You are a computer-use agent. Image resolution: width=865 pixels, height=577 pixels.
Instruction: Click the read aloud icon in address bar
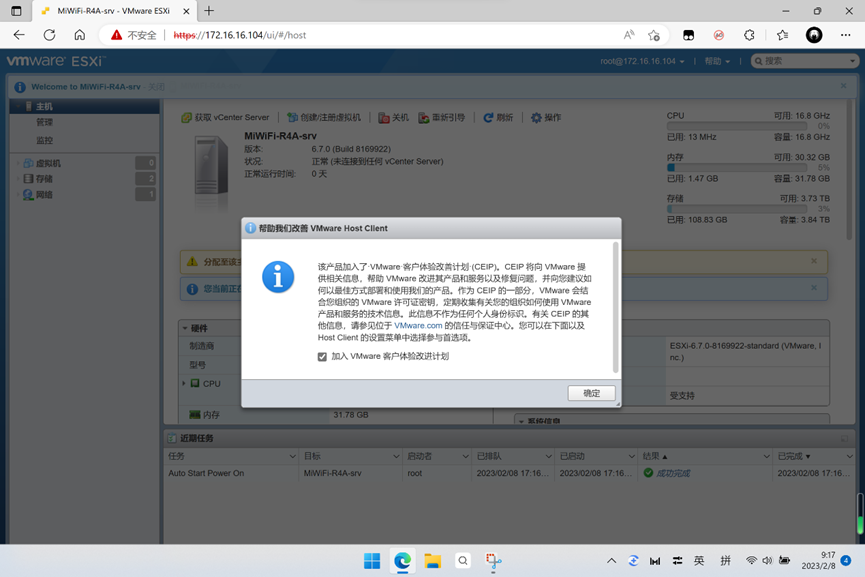(629, 35)
